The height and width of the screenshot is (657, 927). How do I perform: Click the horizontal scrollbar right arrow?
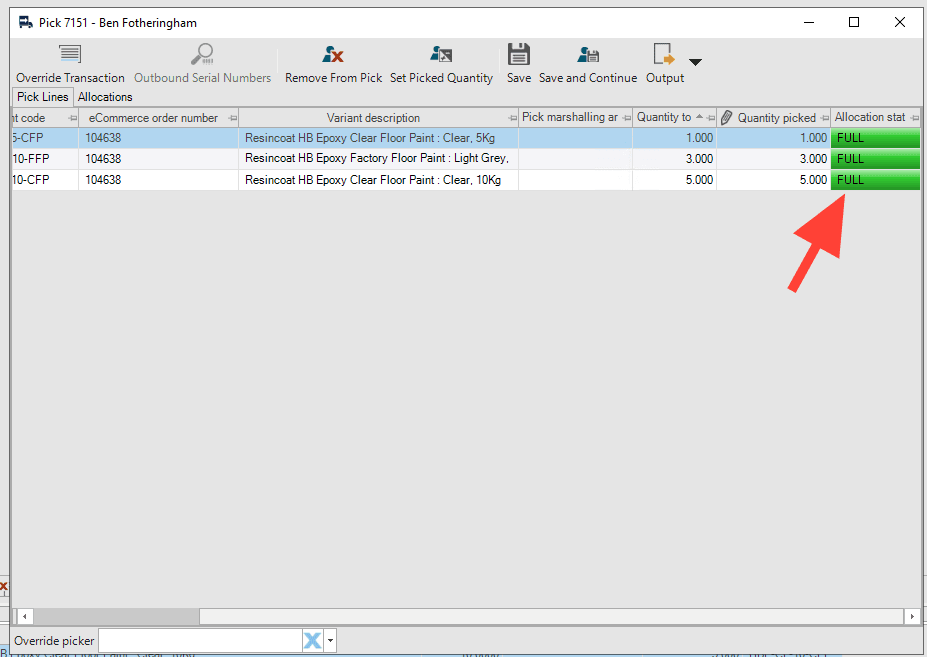[912, 616]
